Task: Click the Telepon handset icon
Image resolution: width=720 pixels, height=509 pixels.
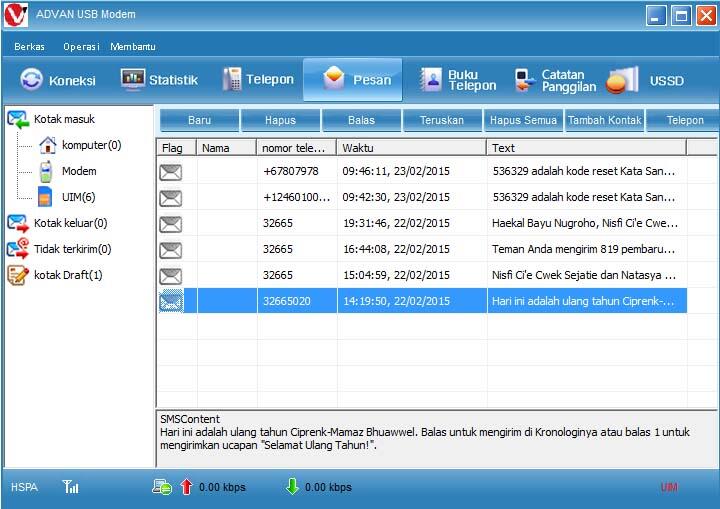Action: click(232, 79)
